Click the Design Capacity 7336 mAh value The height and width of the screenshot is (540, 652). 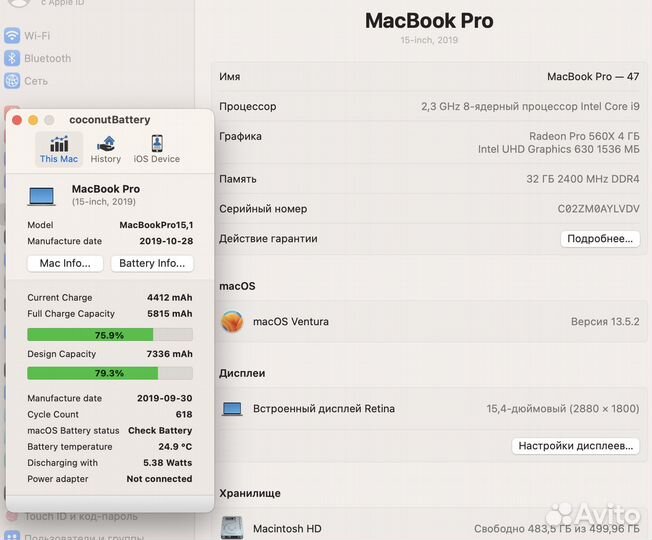[170, 354]
